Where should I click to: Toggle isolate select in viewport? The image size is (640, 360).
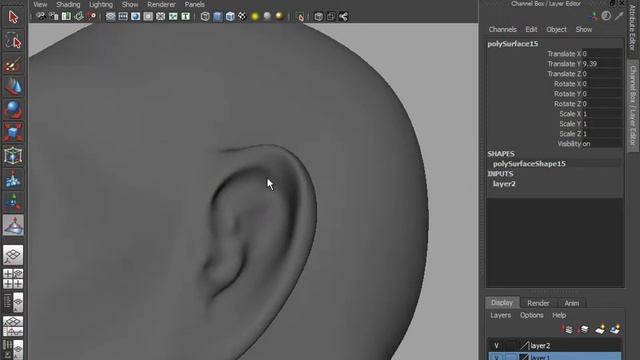pyautogui.click(x=300, y=16)
